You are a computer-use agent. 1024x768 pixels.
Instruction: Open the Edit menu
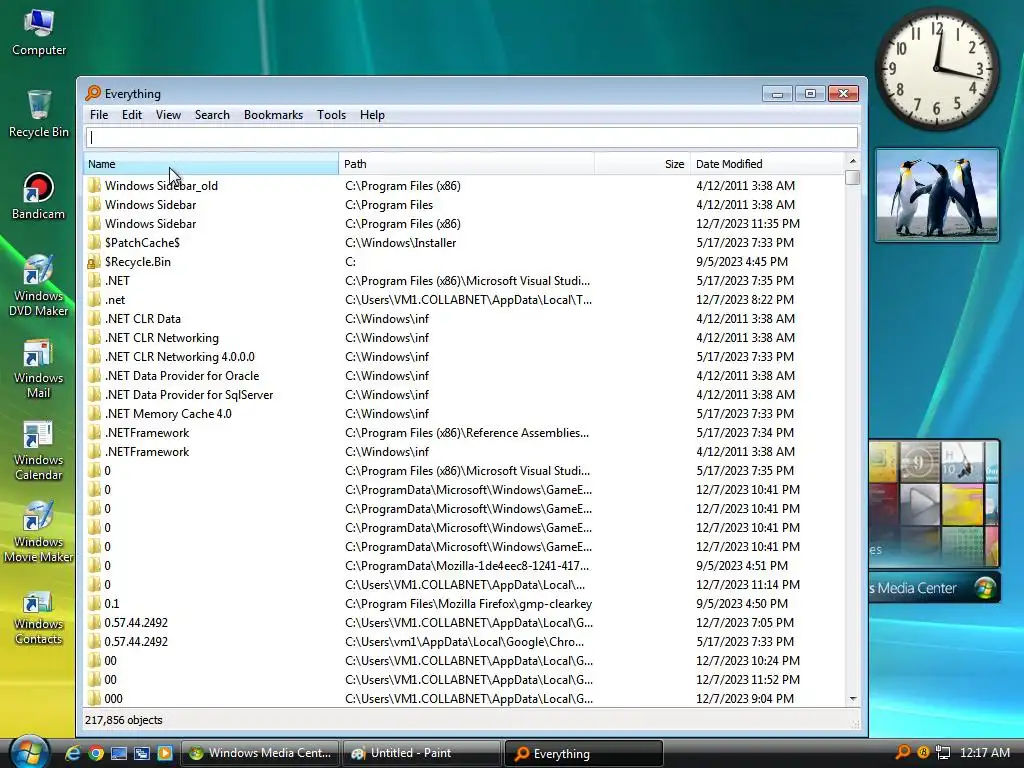pyautogui.click(x=132, y=115)
